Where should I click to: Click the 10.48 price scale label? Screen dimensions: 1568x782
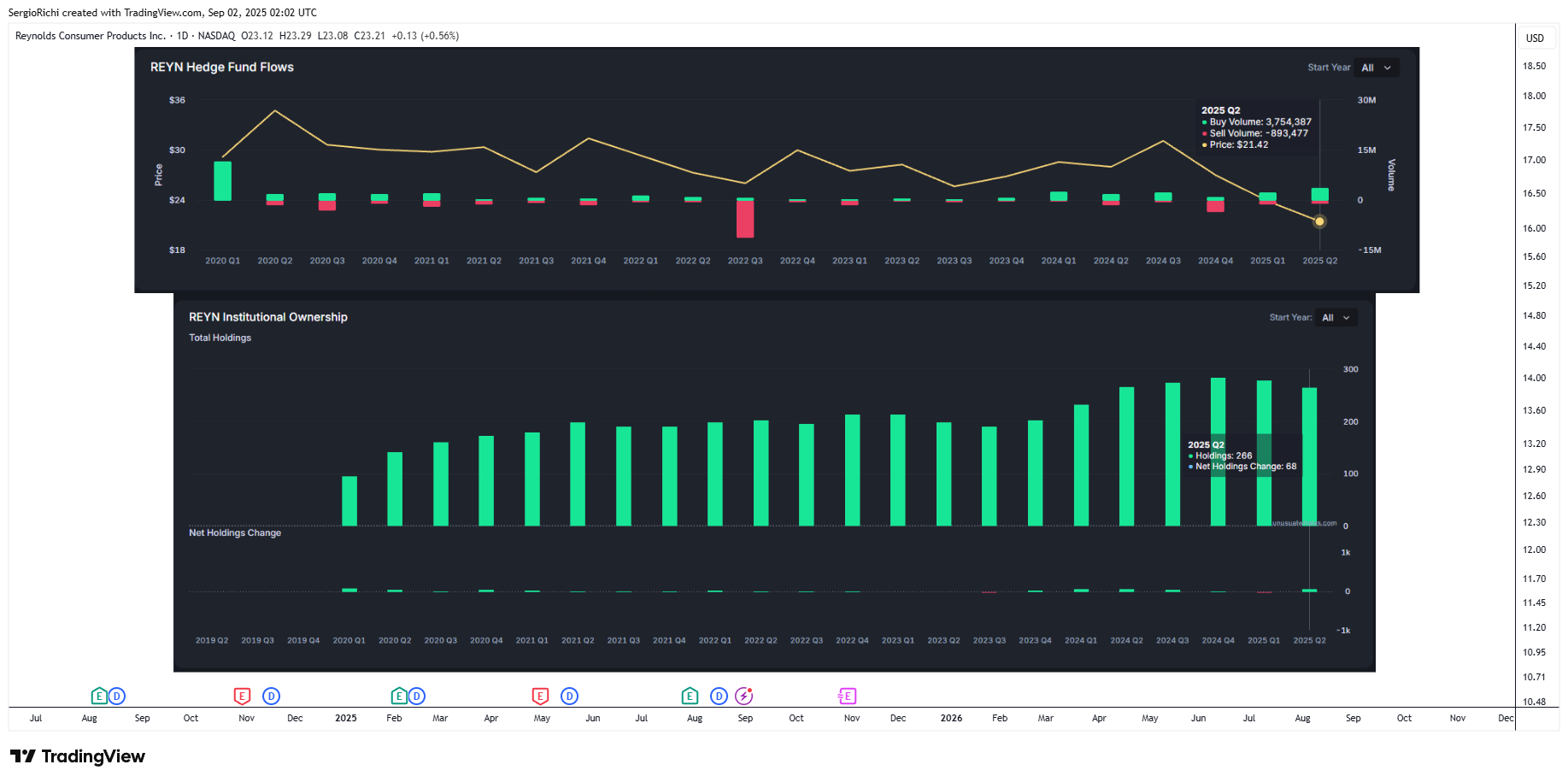(x=1534, y=702)
